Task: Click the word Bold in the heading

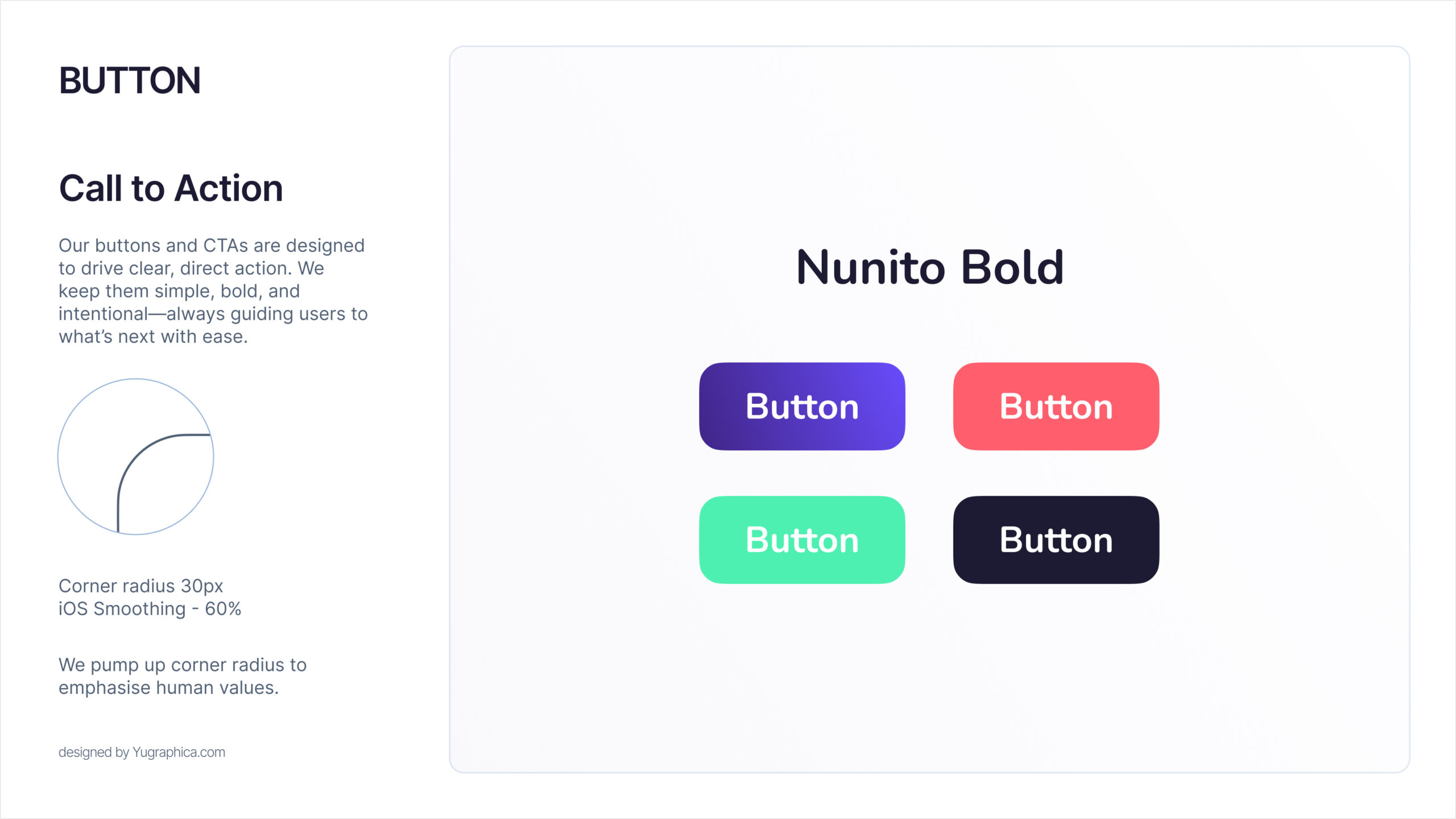Action: [1012, 267]
